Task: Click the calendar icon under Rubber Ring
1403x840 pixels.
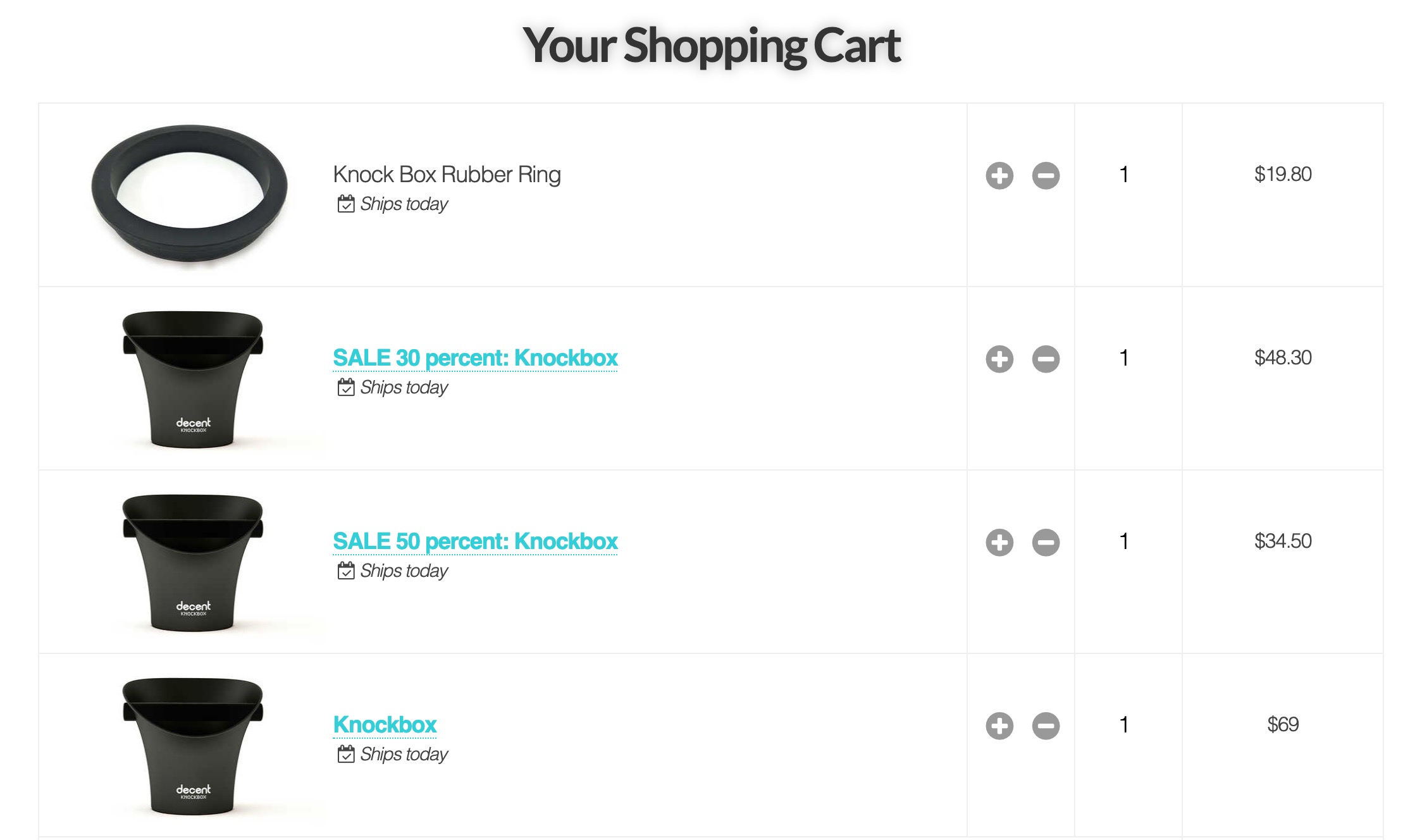Action: (346, 204)
